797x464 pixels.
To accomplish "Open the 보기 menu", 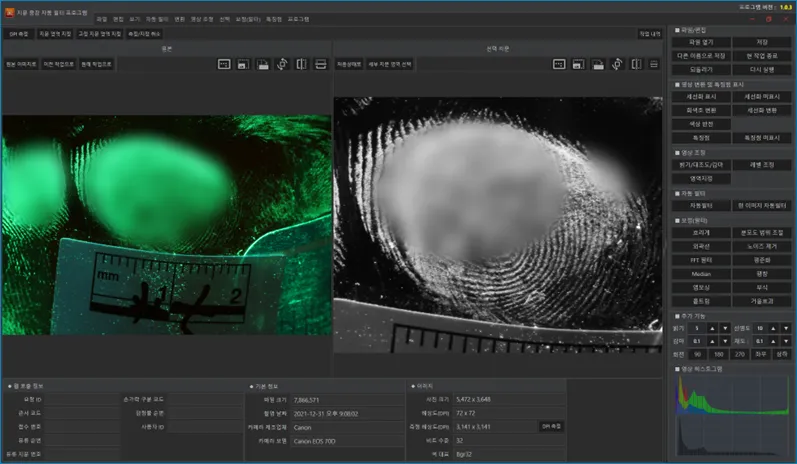I will 135,19.
